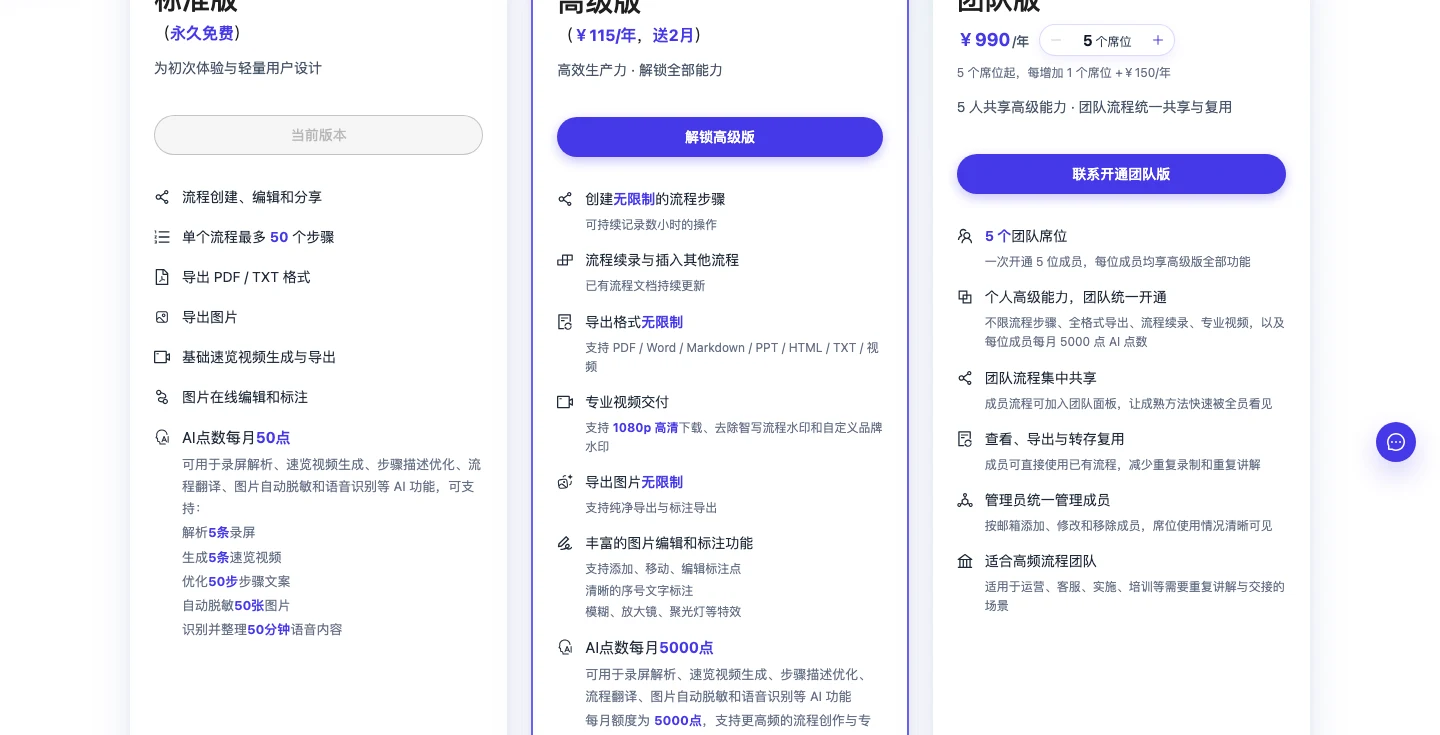Click the 优化50步步骤文案 line
Screen dimensions: 1440x735
236,581
